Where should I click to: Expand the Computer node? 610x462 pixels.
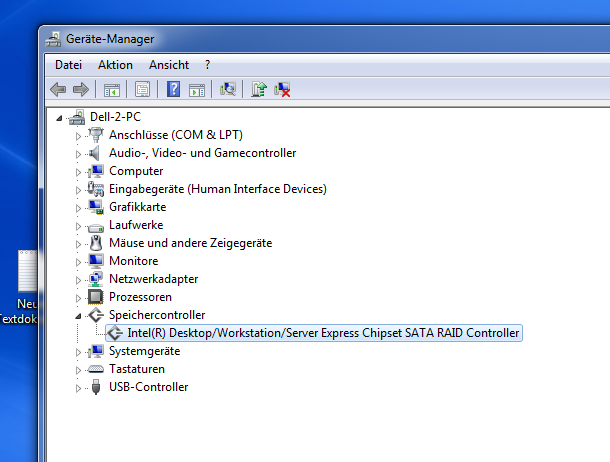click(x=78, y=172)
